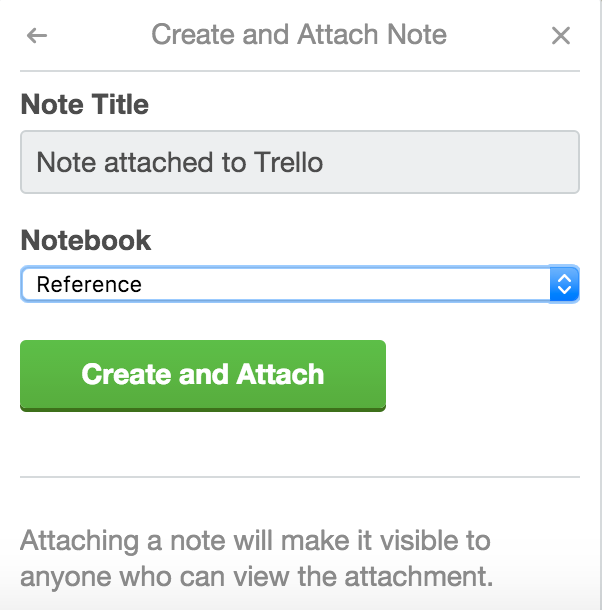The width and height of the screenshot is (602, 610).
Task: Click the "Create and Attach Note" header title
Action: [x=299, y=36]
